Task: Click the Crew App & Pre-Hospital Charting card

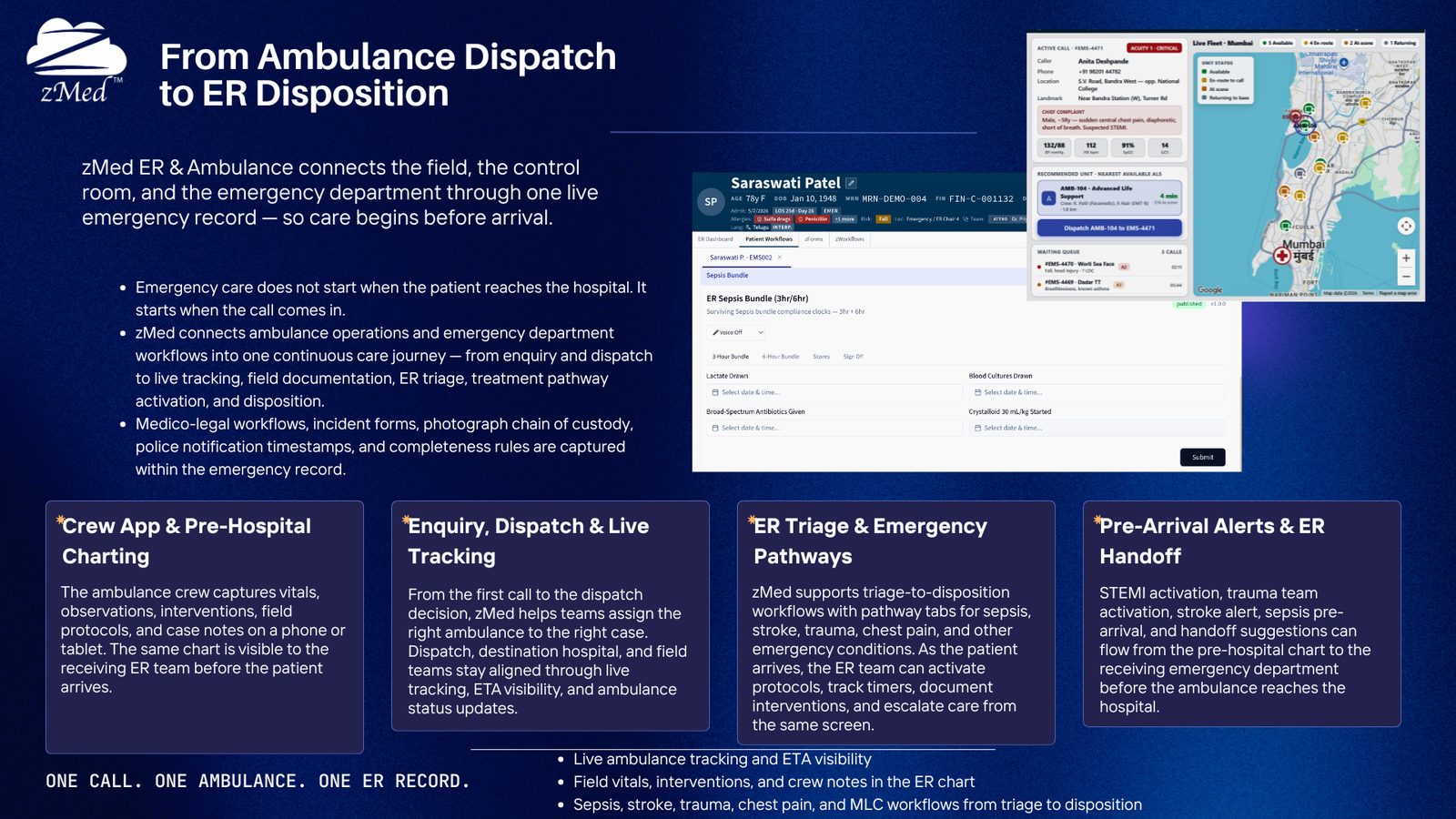Action: pos(205,627)
